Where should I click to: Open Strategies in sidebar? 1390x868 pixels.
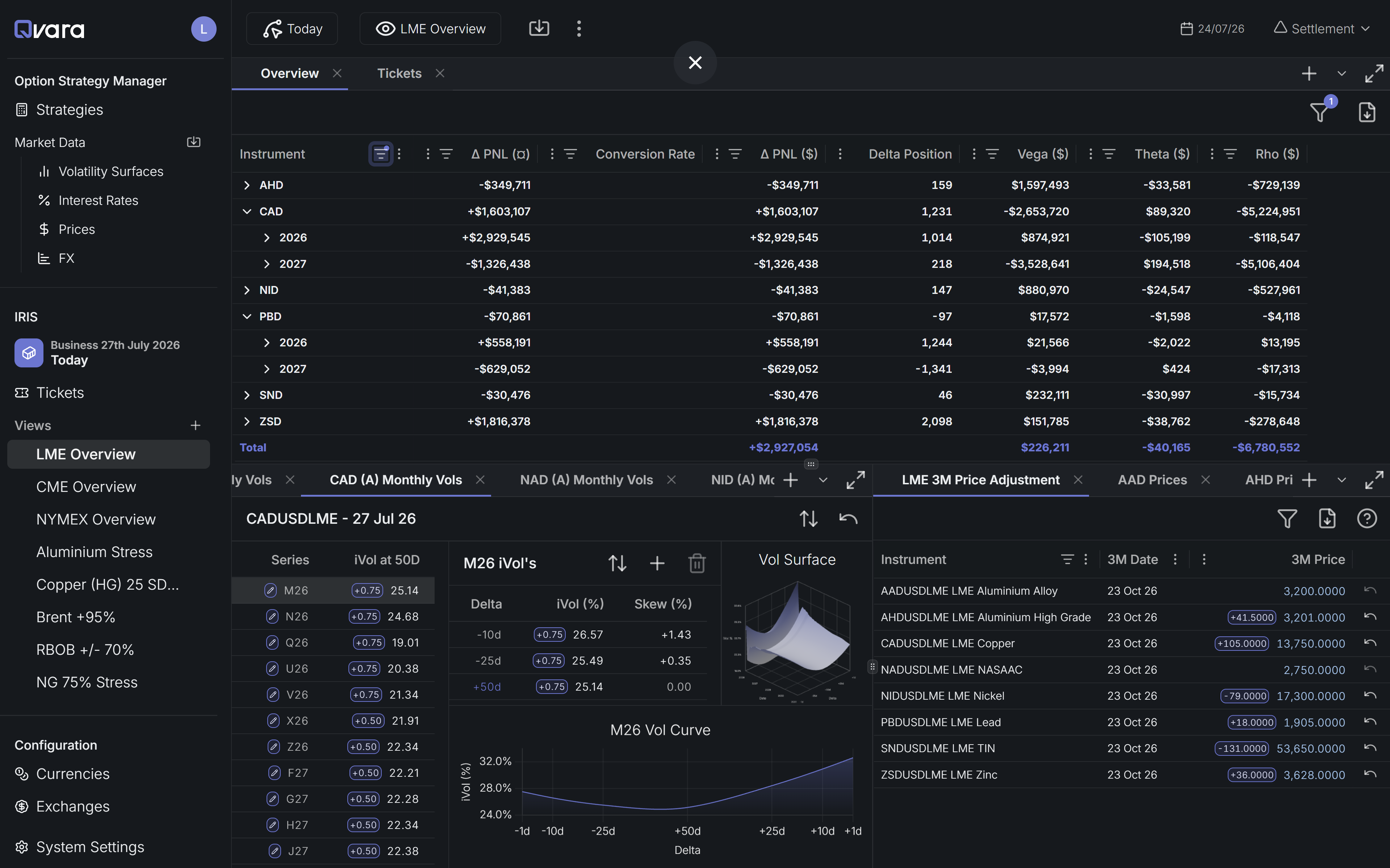point(69,110)
